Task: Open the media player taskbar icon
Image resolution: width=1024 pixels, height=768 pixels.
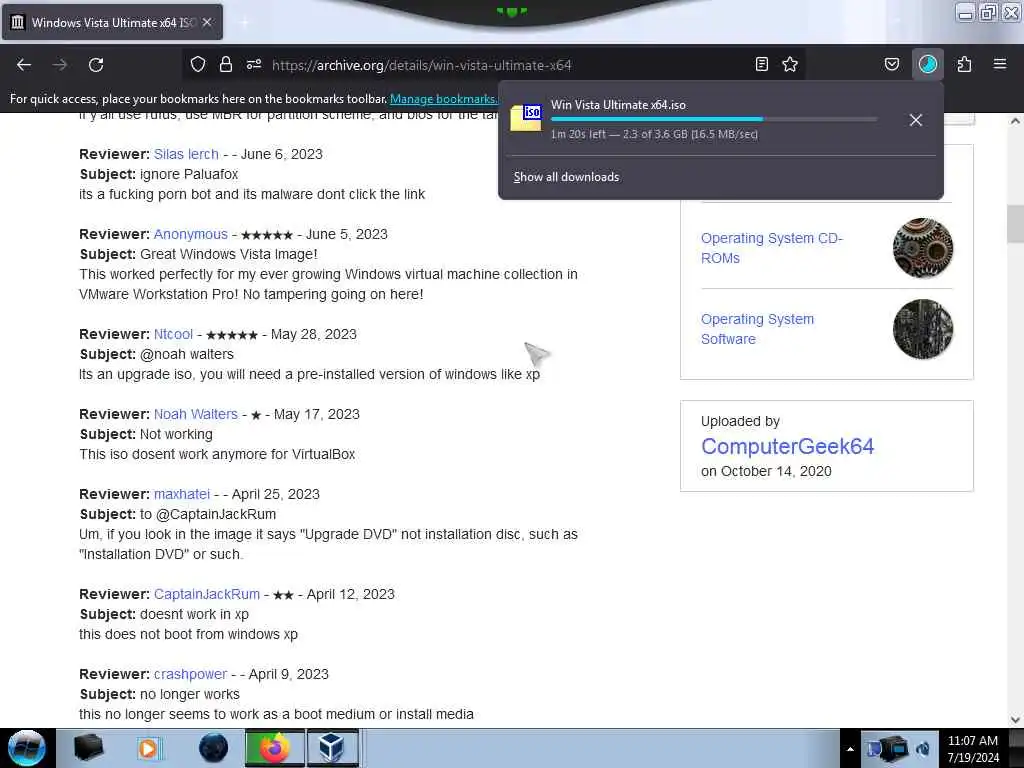Action: point(149,748)
